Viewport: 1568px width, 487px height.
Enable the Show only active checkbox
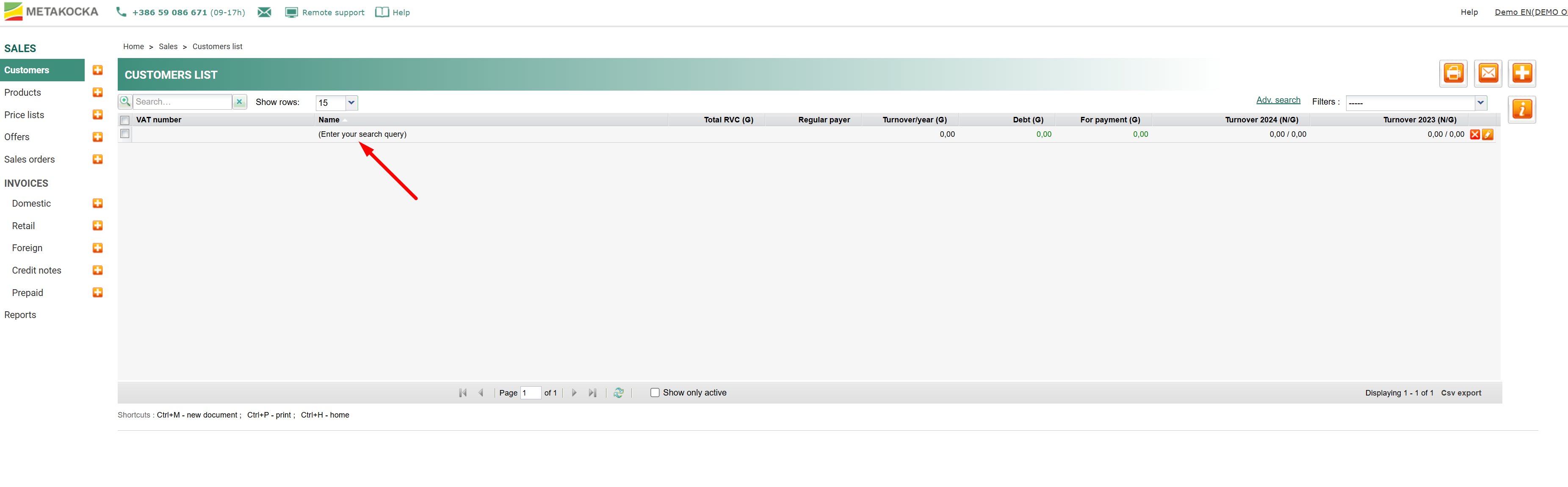click(x=655, y=393)
